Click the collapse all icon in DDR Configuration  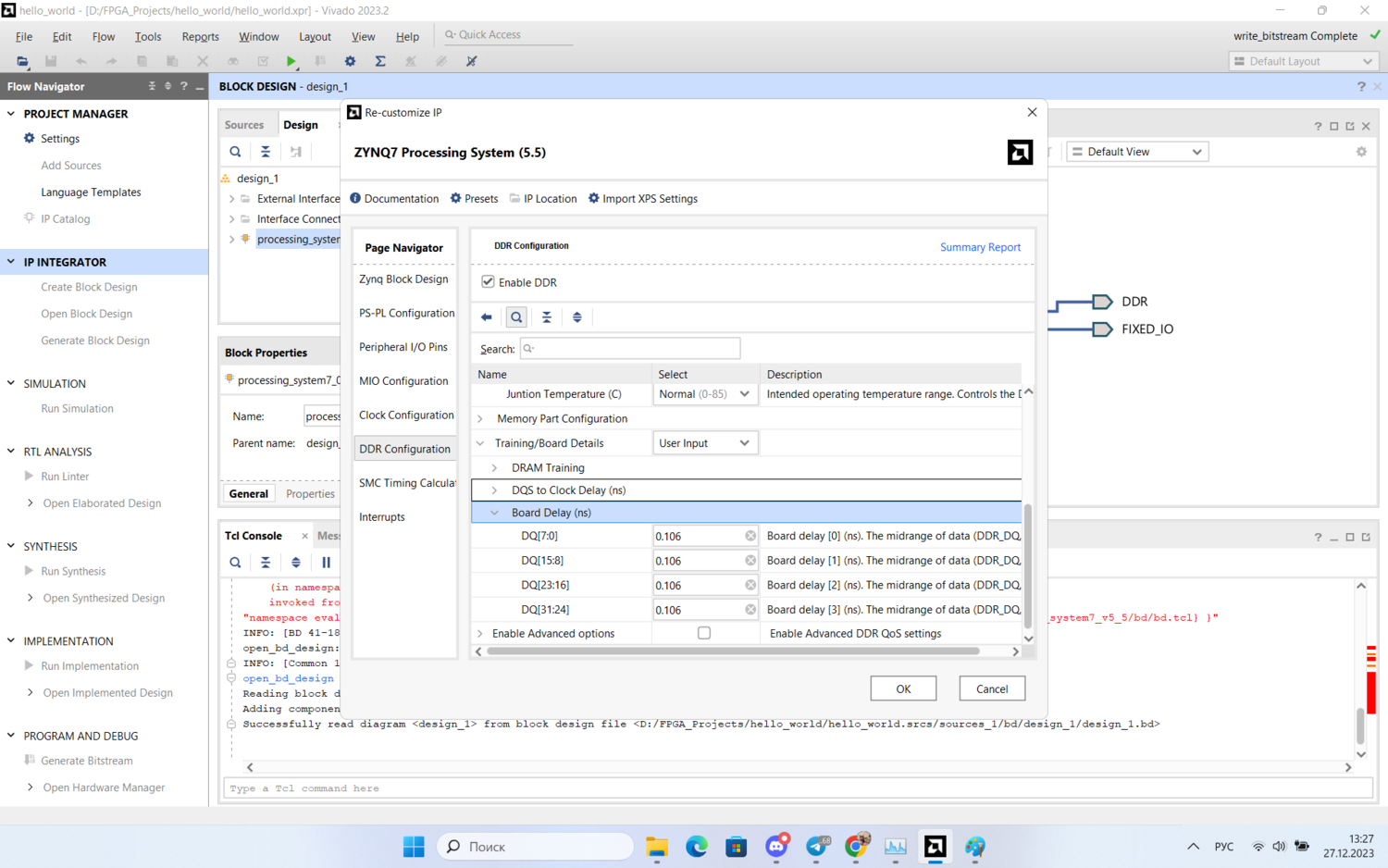[x=547, y=317]
